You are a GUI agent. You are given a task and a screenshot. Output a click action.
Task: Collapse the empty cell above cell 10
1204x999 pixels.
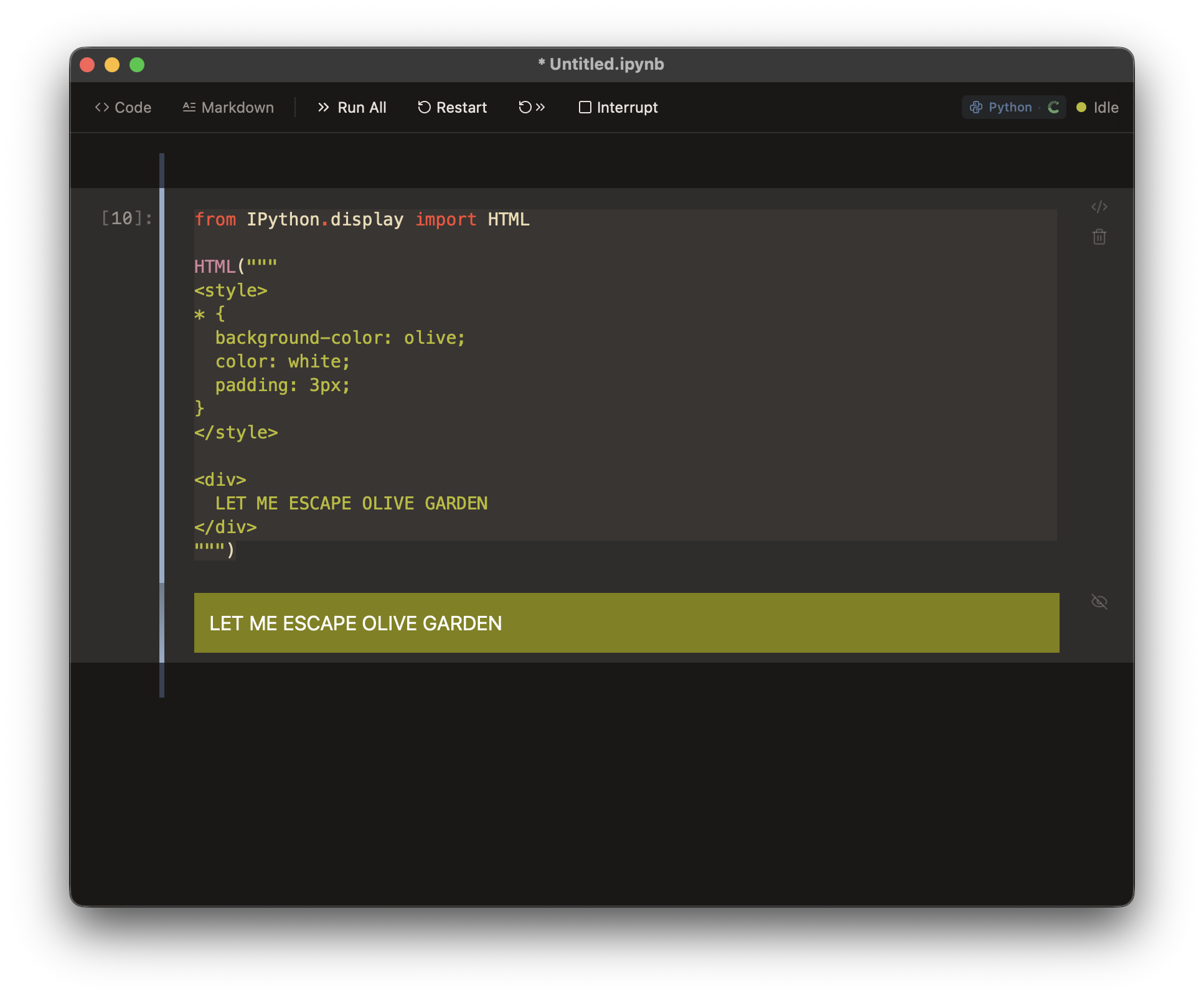162,169
